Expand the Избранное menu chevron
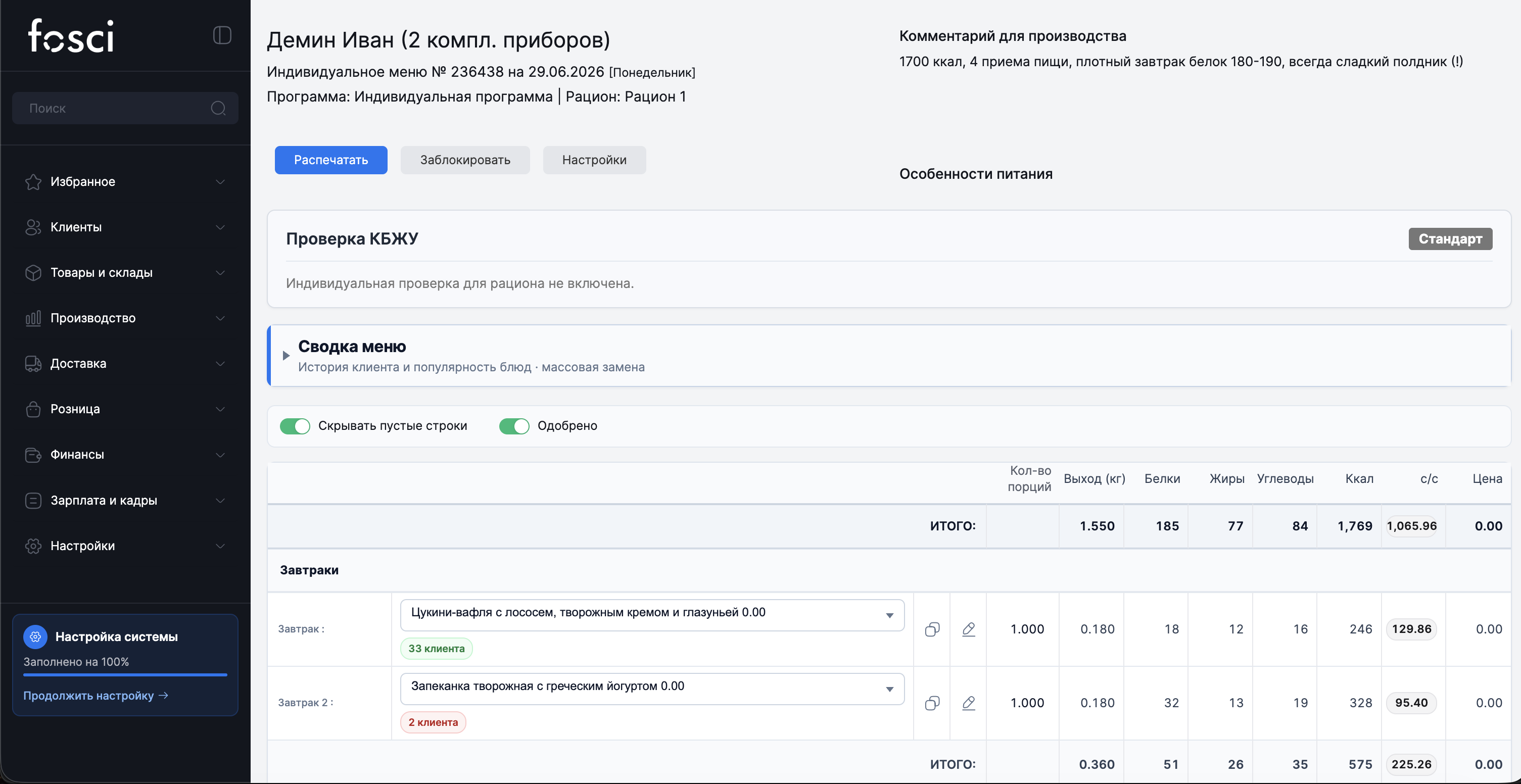 (220, 182)
